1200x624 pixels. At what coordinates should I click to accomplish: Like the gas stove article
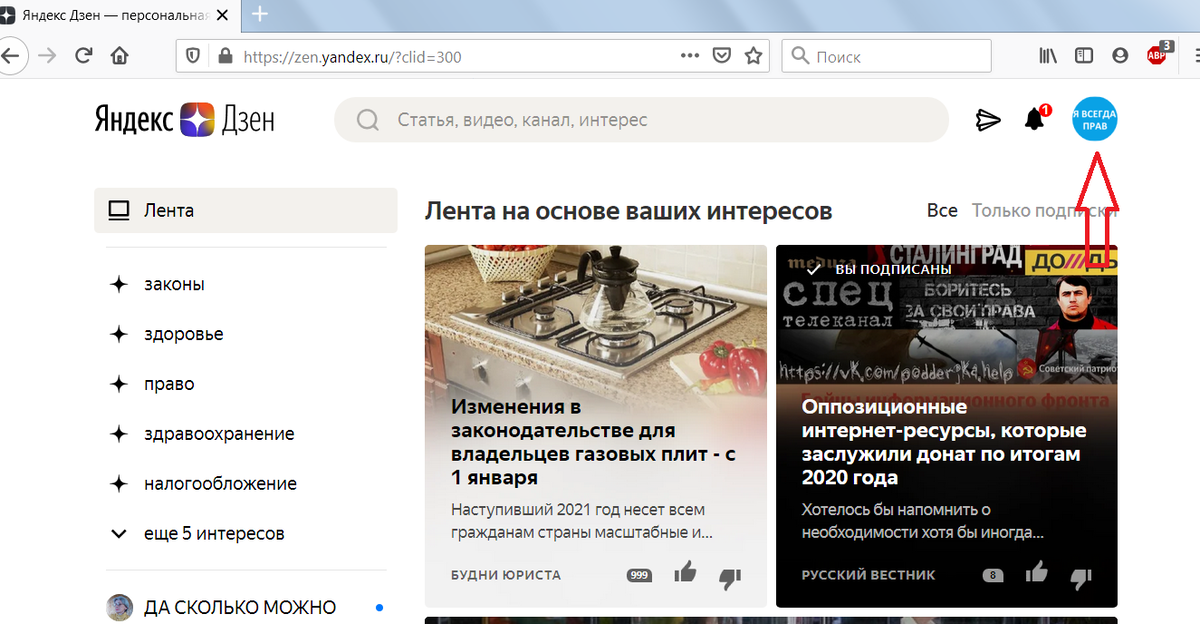[685, 573]
